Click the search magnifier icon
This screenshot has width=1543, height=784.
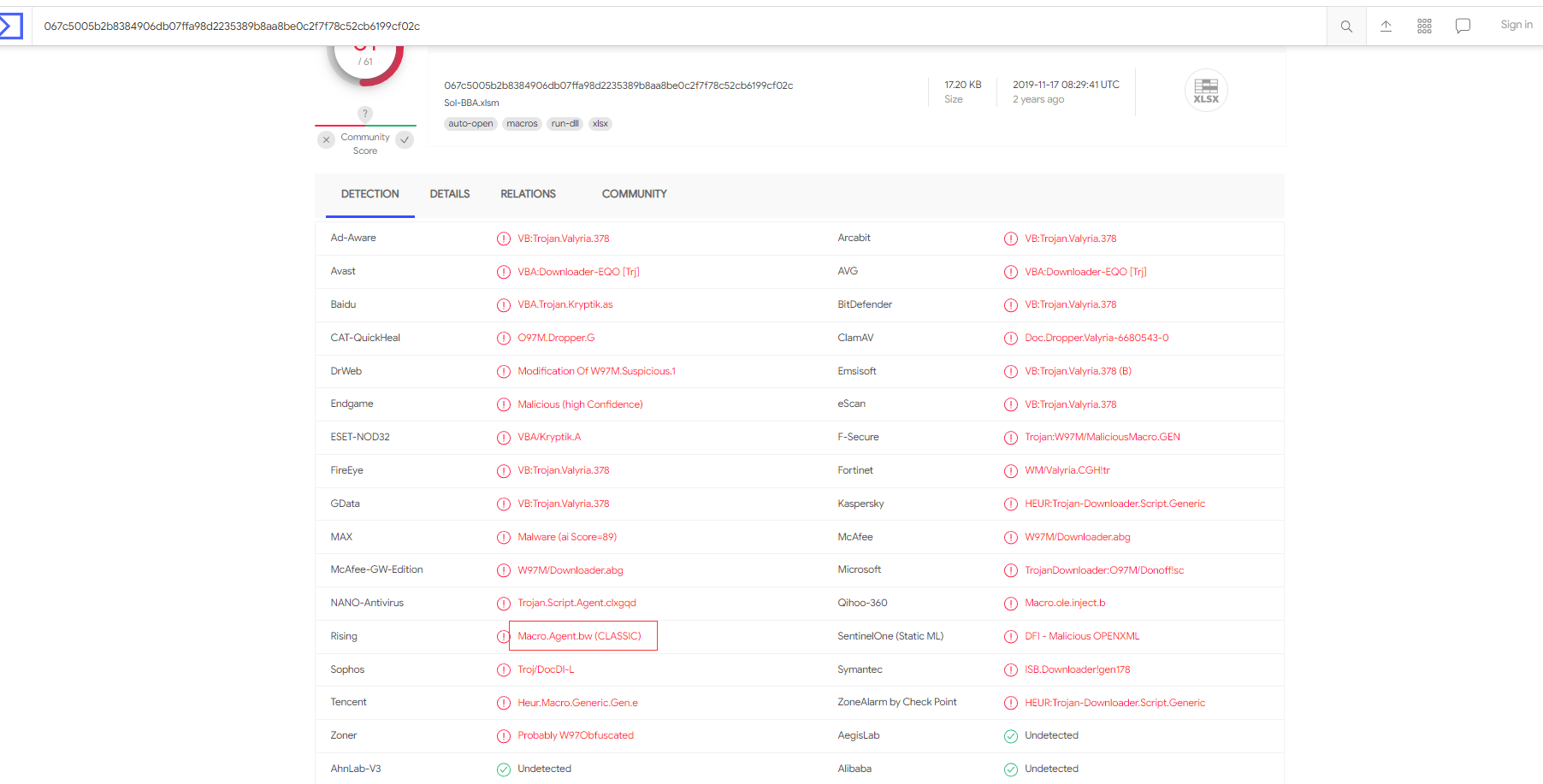[x=1346, y=27]
